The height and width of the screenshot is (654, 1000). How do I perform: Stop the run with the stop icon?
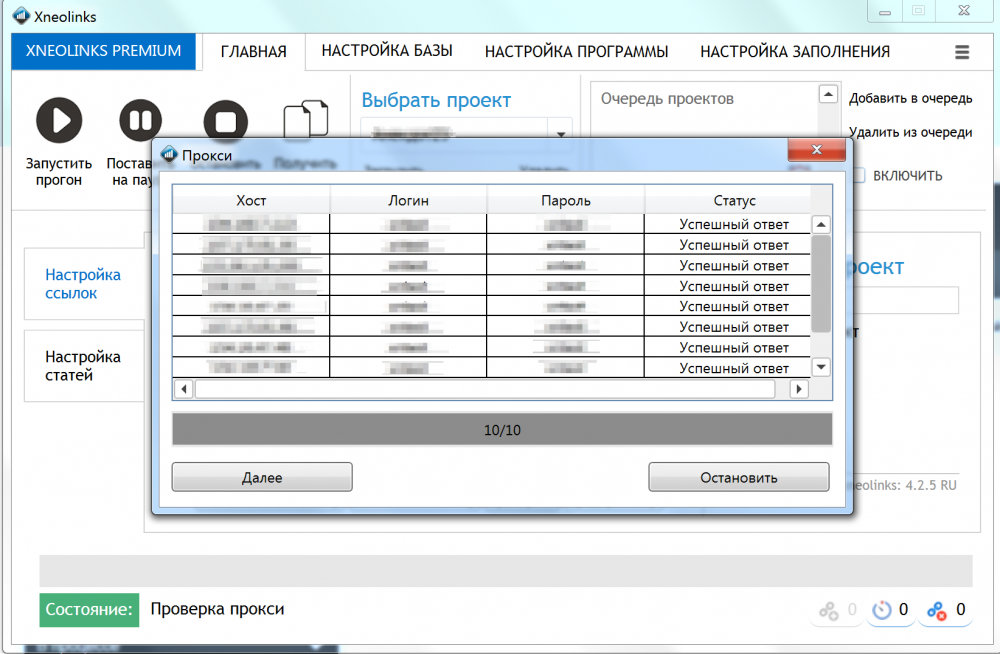pyautogui.click(x=225, y=121)
